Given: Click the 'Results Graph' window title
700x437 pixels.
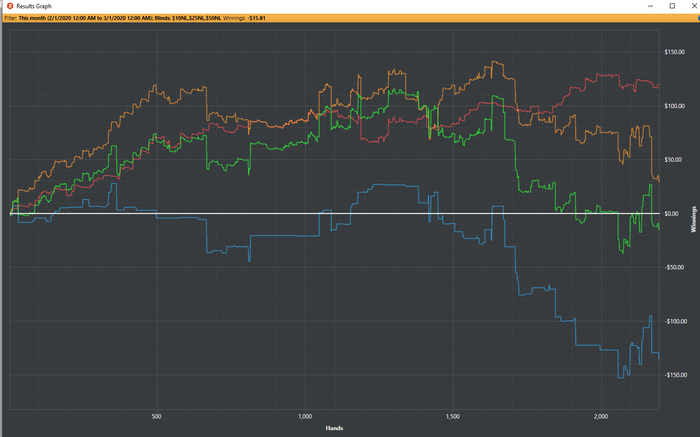Looking at the screenshot, I should 34,6.
